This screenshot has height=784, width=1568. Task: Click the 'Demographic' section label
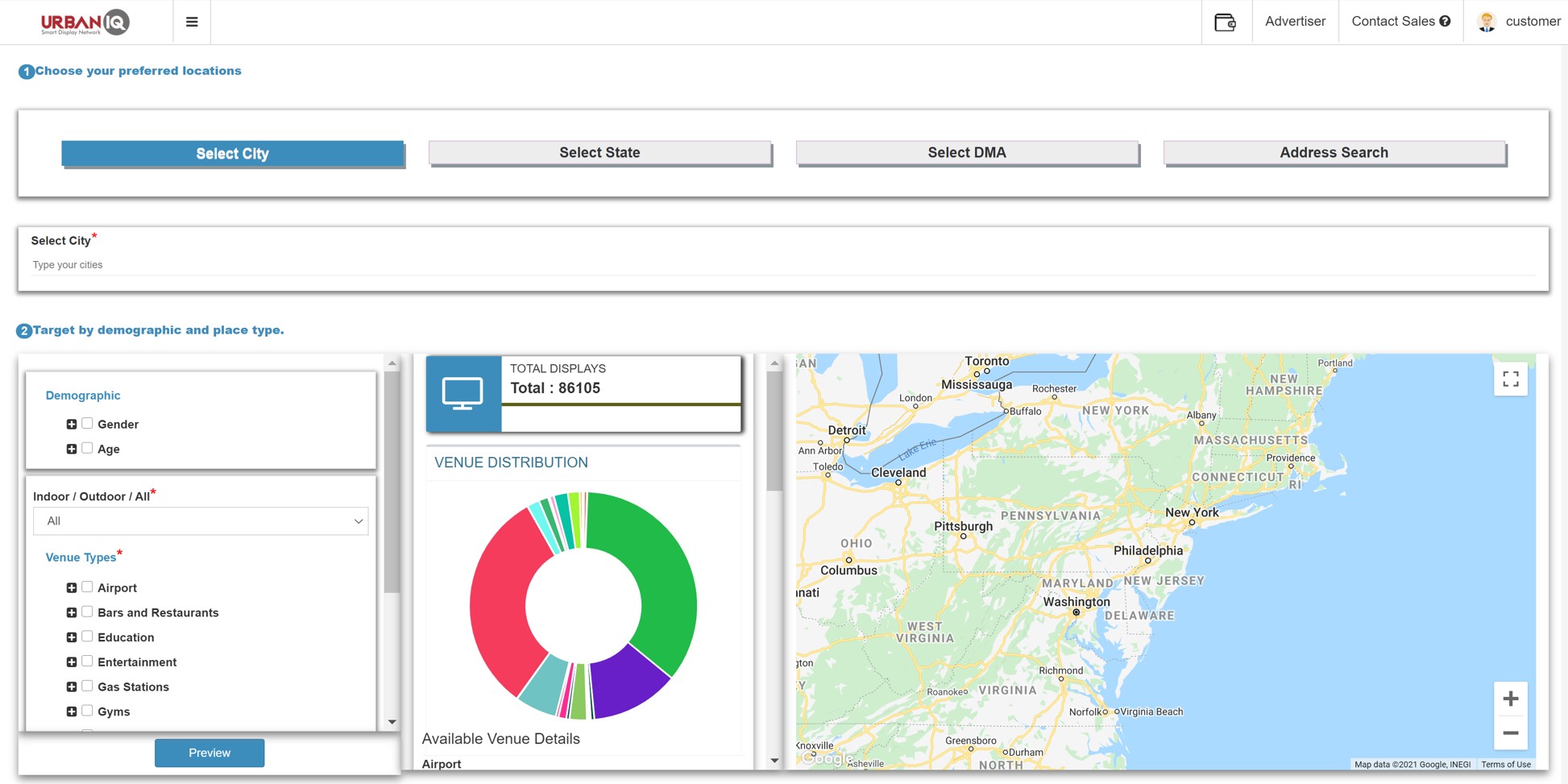coord(83,396)
